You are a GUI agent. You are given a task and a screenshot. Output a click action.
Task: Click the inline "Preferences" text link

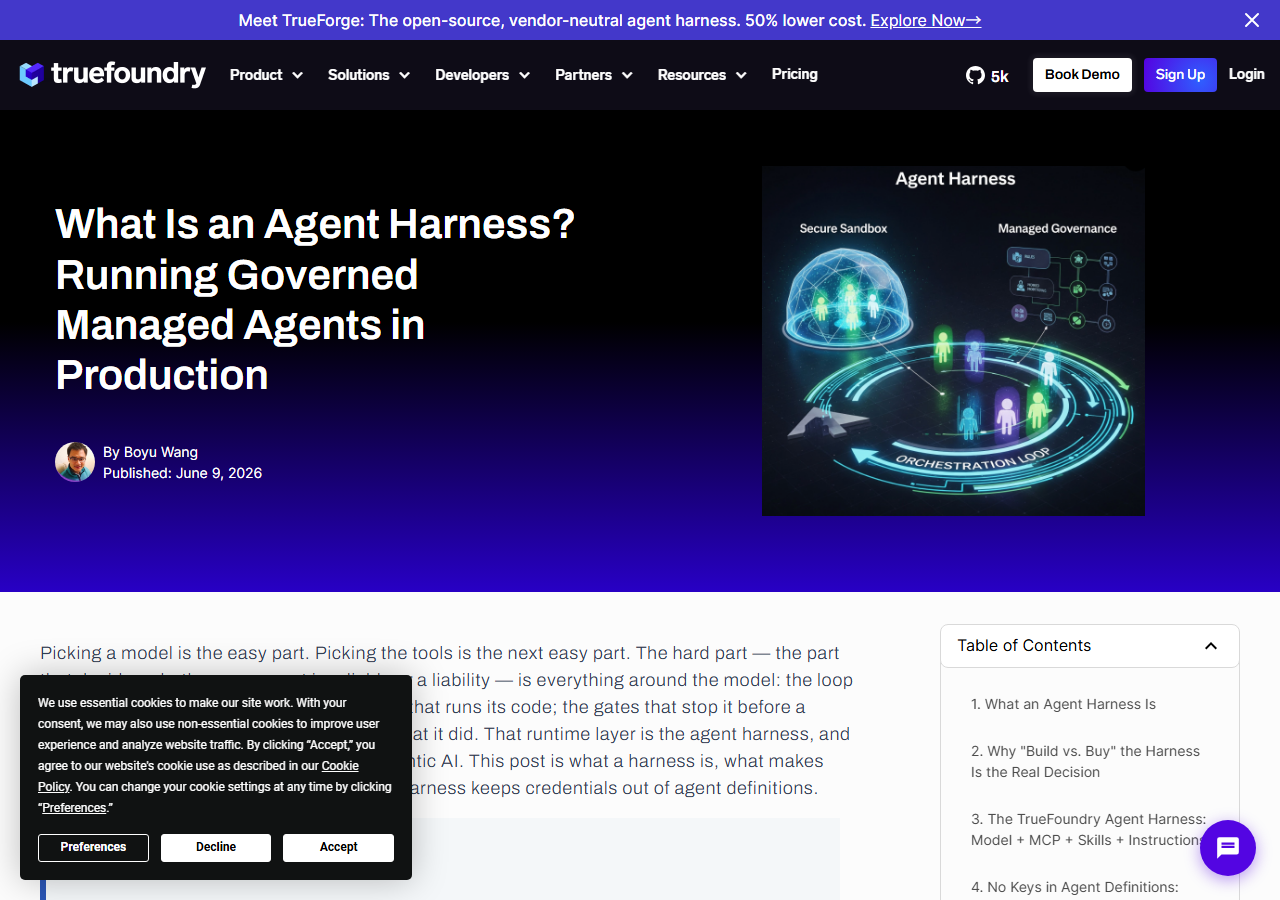[74, 808]
